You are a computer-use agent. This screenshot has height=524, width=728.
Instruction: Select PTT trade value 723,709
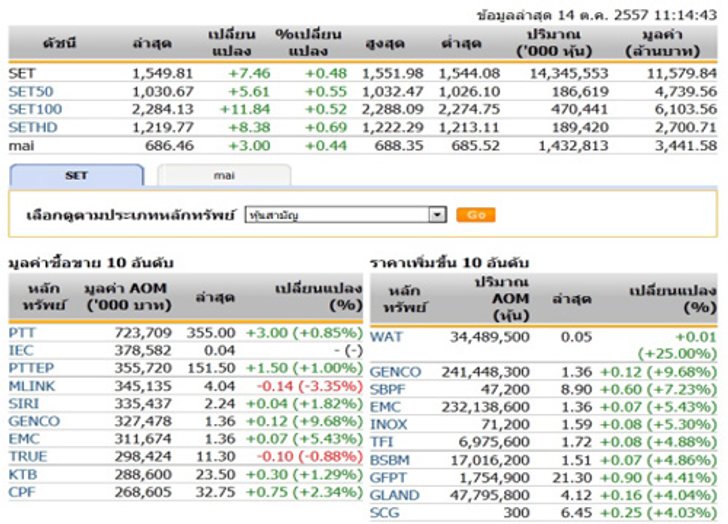(x=143, y=333)
